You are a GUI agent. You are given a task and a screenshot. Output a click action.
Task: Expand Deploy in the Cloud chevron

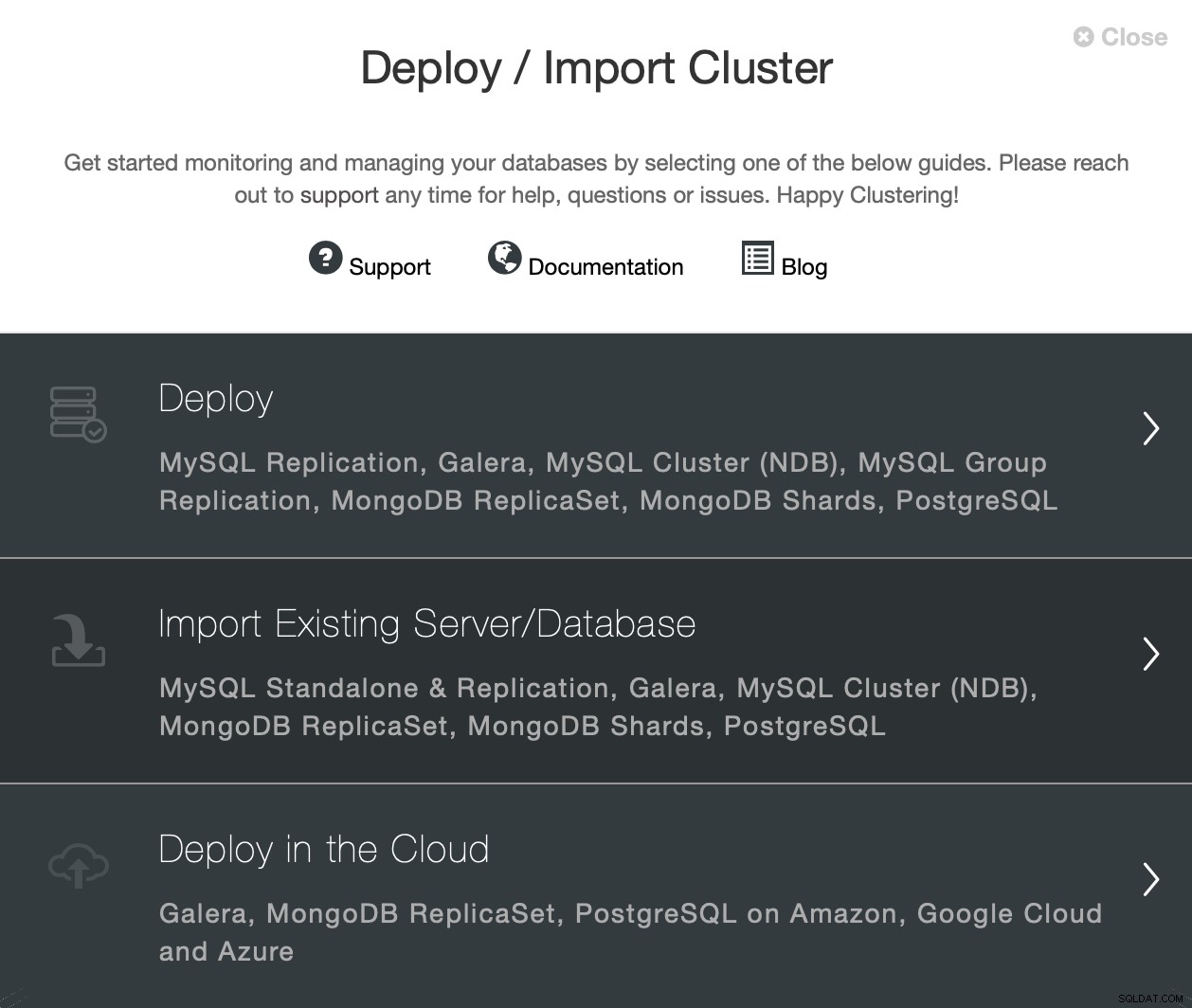tap(1151, 879)
